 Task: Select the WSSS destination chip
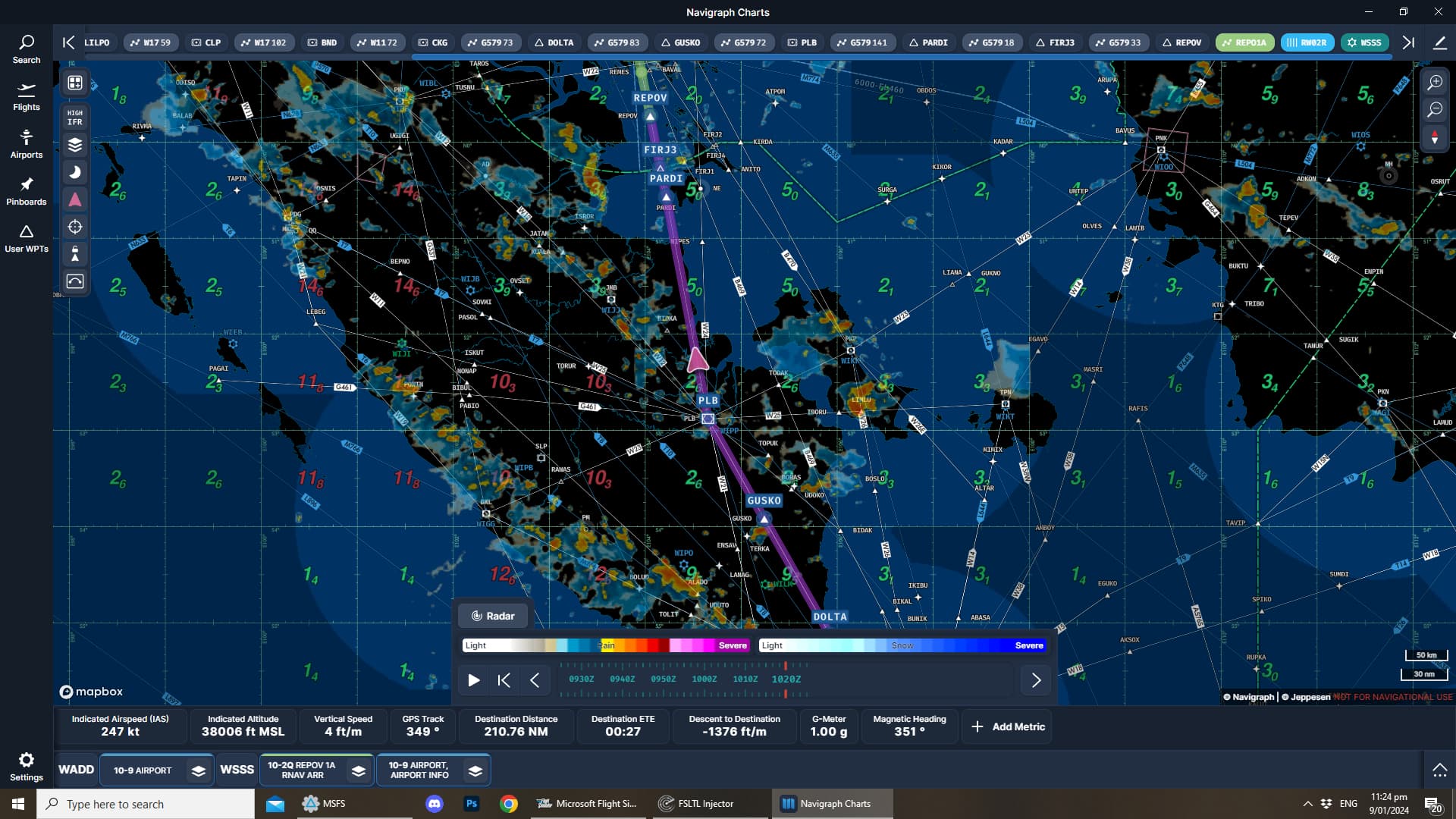click(x=1365, y=42)
